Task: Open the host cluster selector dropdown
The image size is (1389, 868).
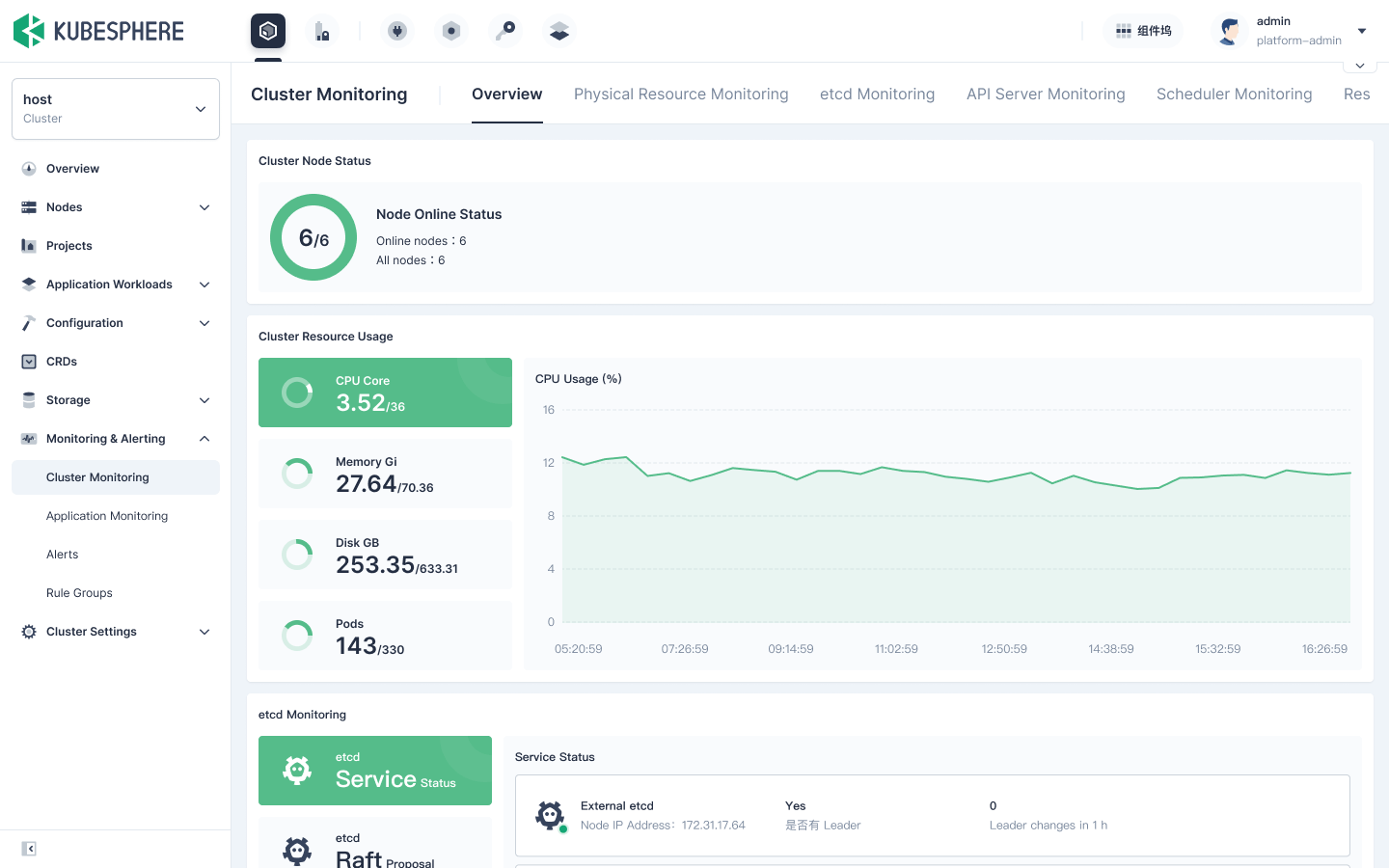Action: [116, 109]
